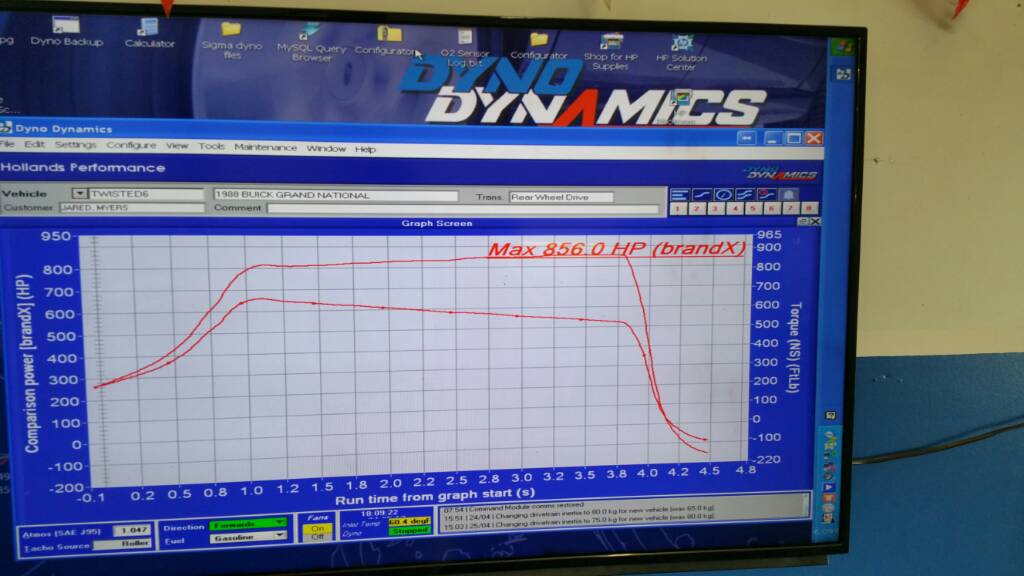
Task: Open the Help menu
Action: click(365, 150)
